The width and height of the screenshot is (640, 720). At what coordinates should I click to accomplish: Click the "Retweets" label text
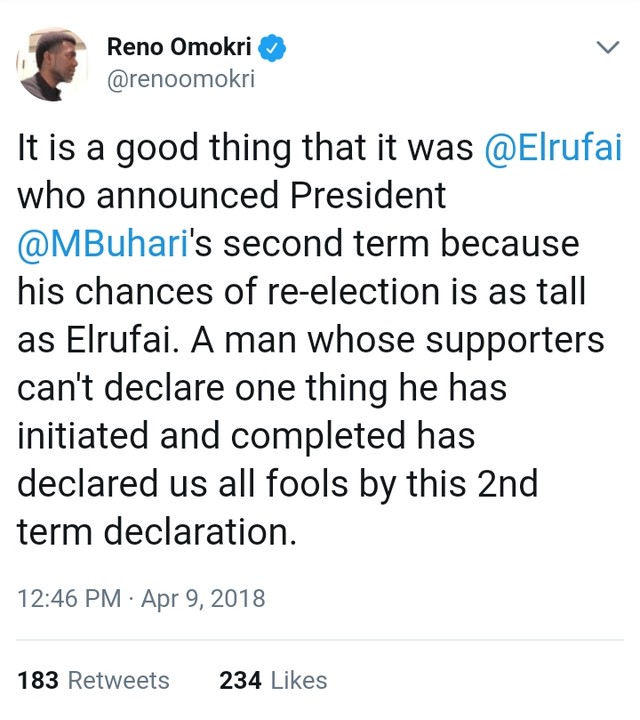click(119, 680)
